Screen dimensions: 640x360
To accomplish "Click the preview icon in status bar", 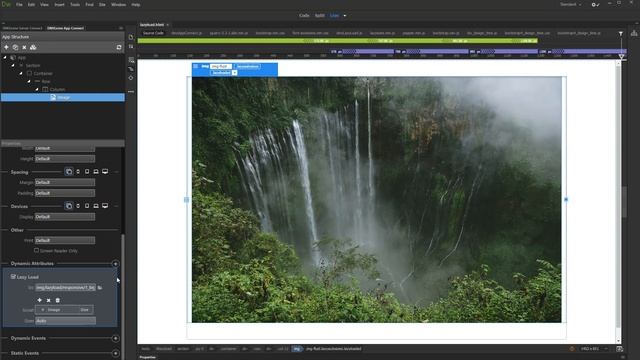I will pyautogui.click(x=620, y=349).
